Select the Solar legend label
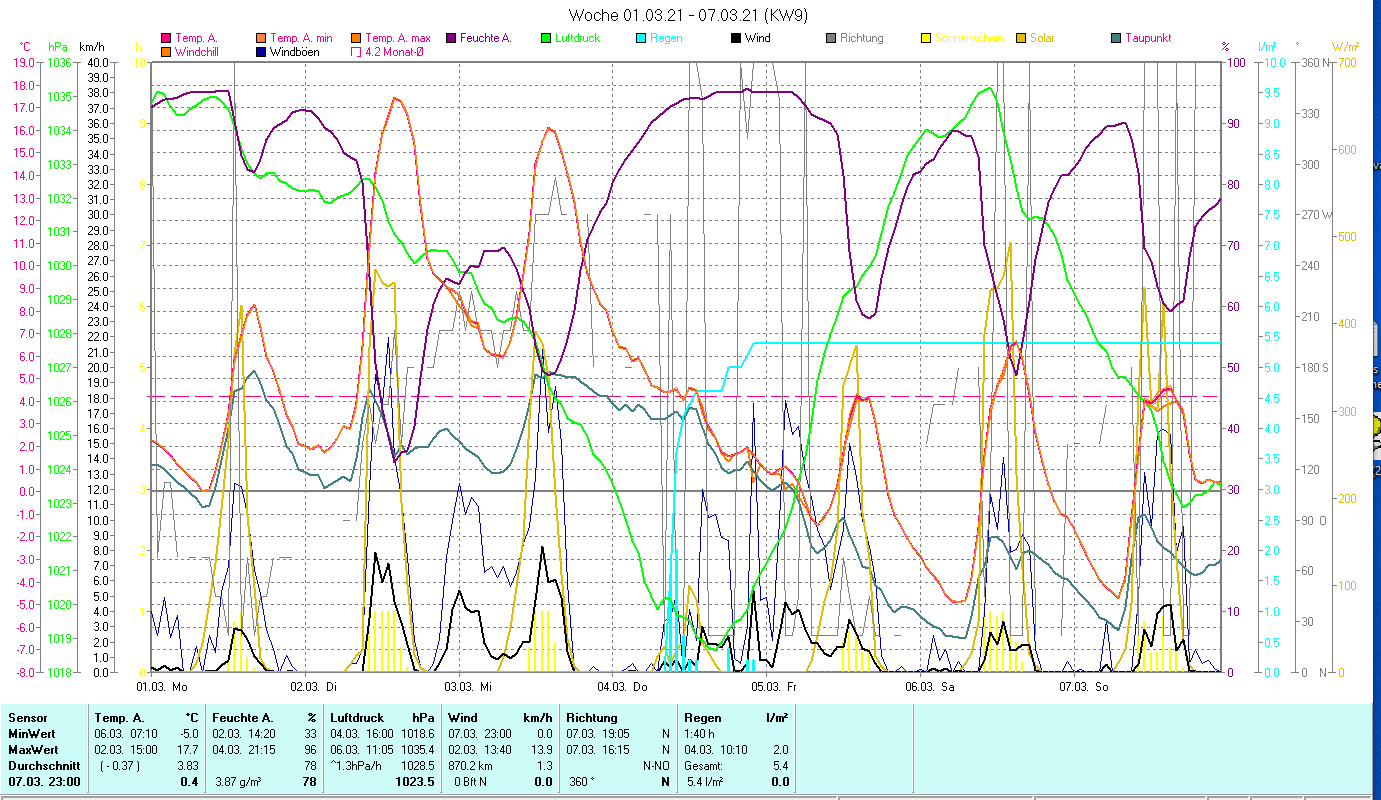Screen dimensions: 1381x800 [x=1042, y=38]
